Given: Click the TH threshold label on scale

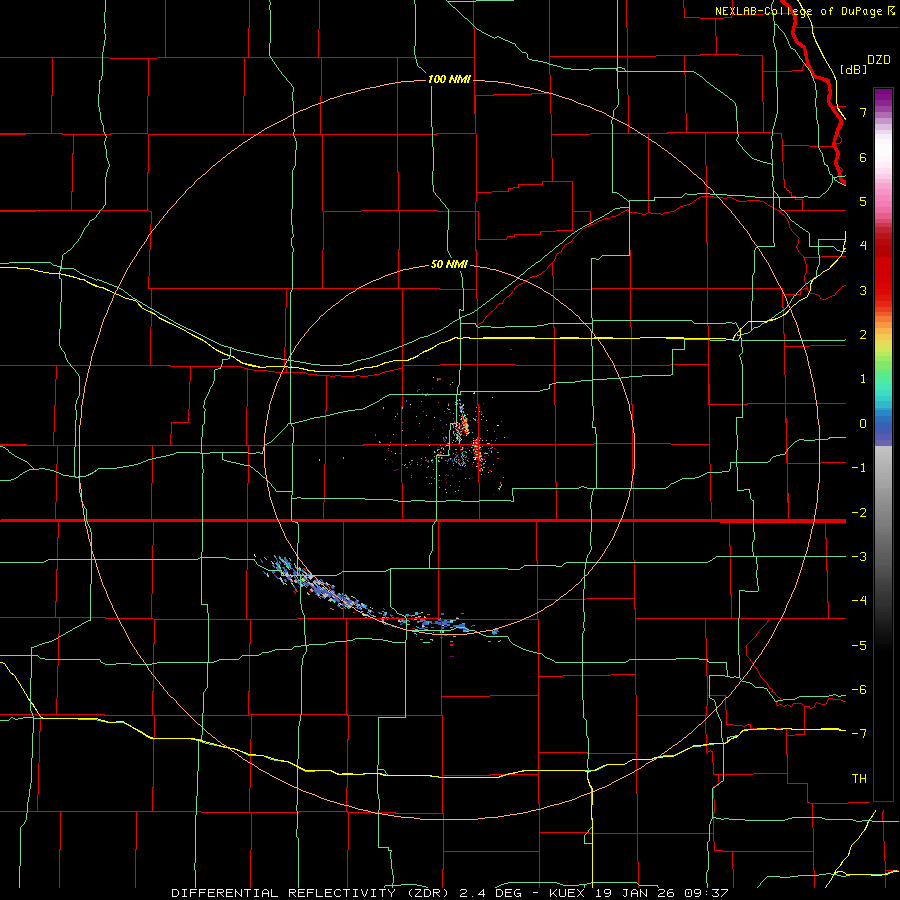Looking at the screenshot, I should point(859,778).
